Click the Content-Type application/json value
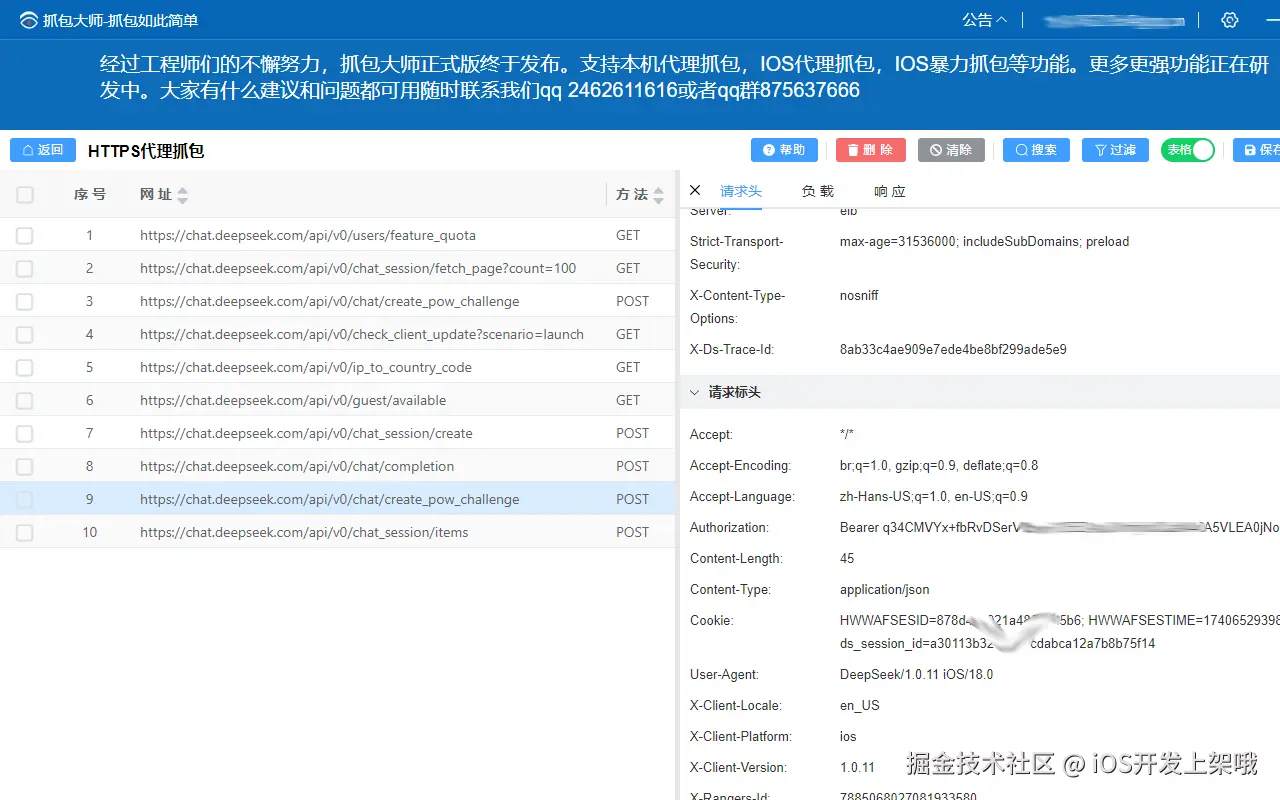This screenshot has height=800, width=1280. [x=885, y=590]
